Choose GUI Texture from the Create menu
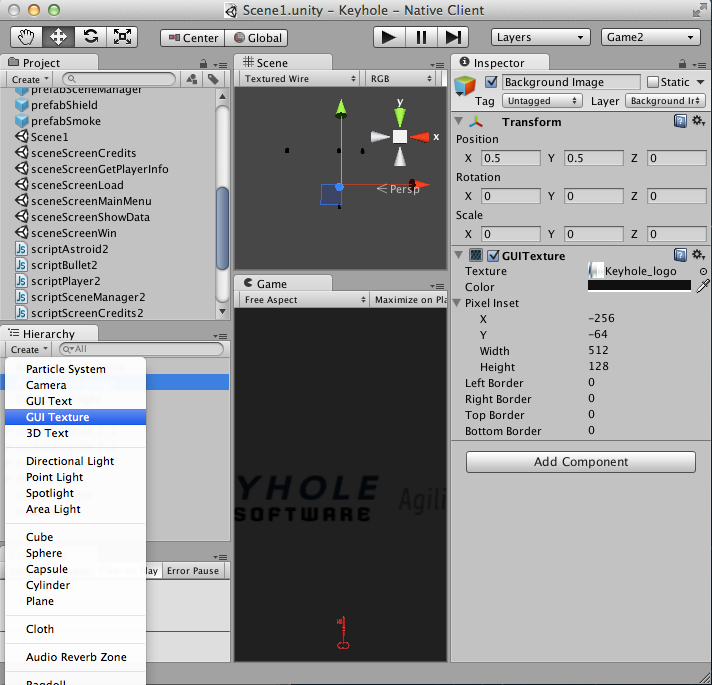This screenshot has height=685, width=712. coord(58,417)
